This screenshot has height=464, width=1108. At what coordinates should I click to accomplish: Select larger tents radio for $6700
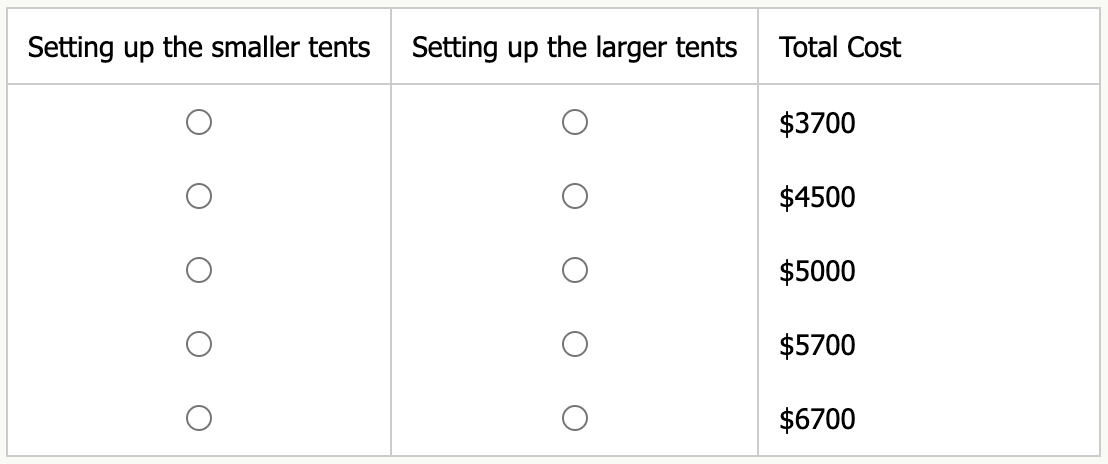point(574,417)
